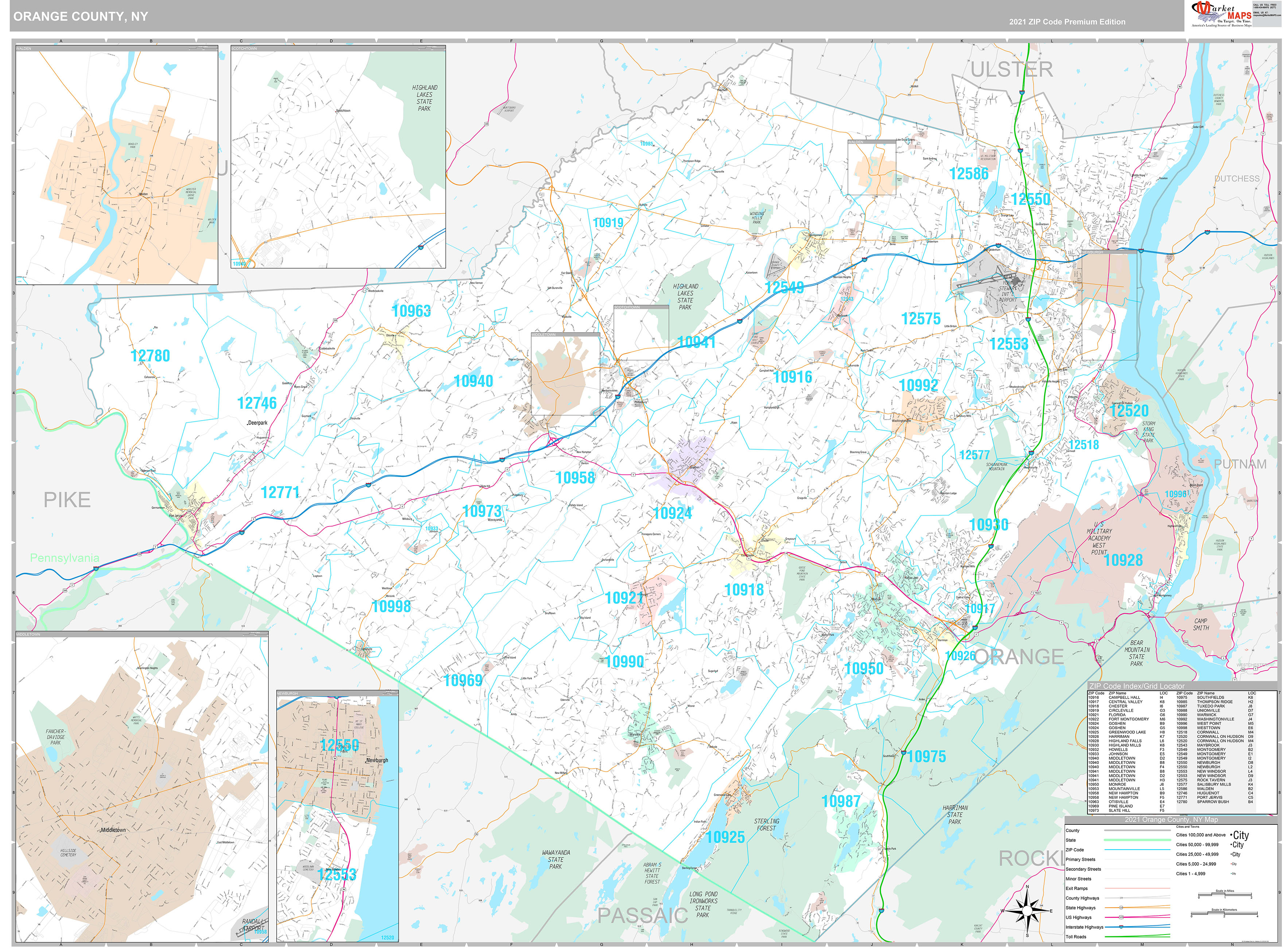Click the Harriman State Park label

tap(955, 815)
